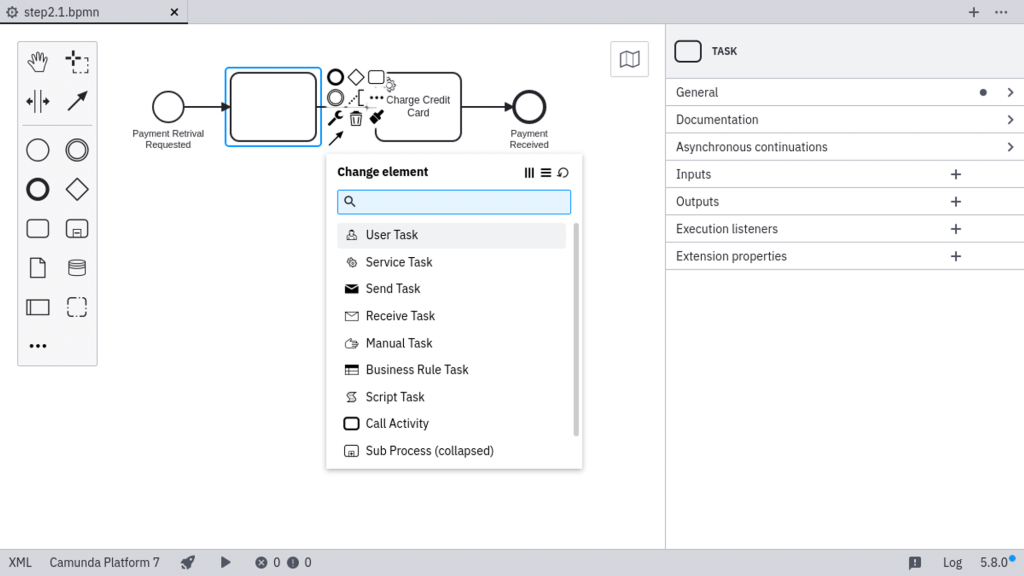The height and width of the screenshot is (576, 1024).
Task: Open the XML view
Action: point(20,563)
